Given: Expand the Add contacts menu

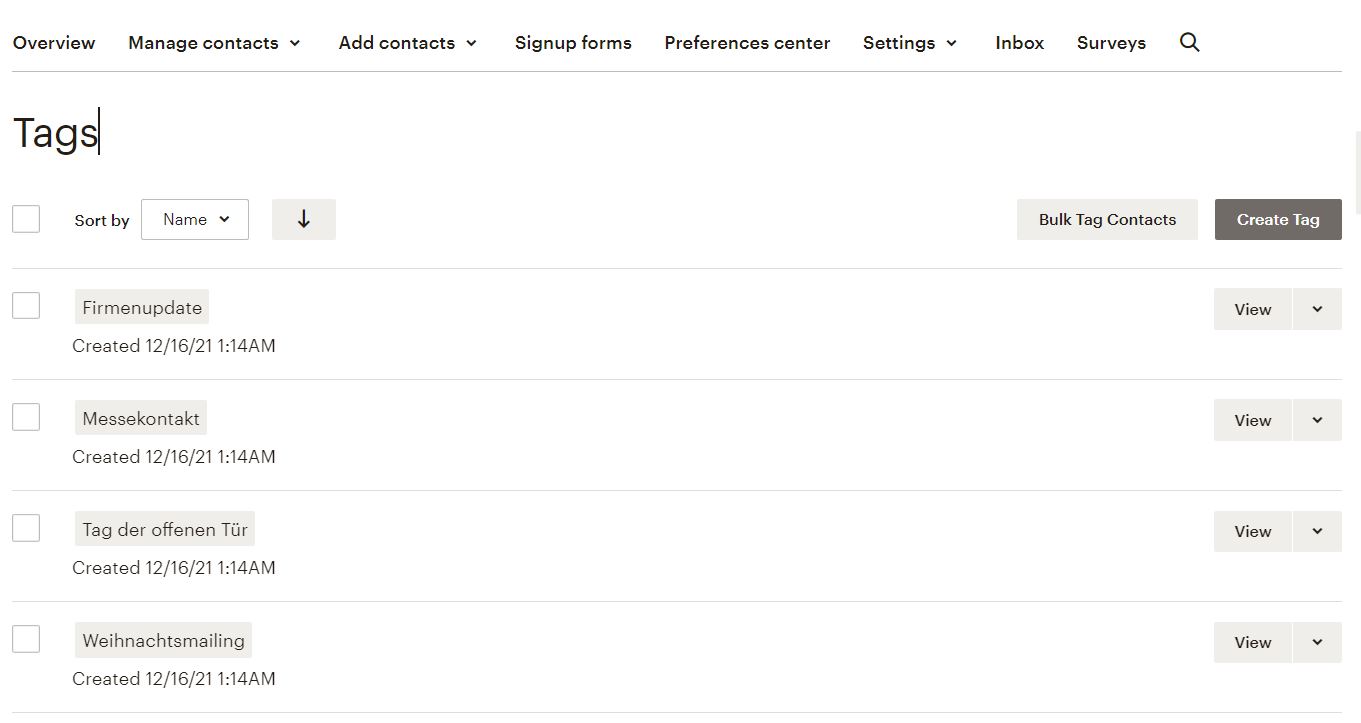Looking at the screenshot, I should point(408,43).
